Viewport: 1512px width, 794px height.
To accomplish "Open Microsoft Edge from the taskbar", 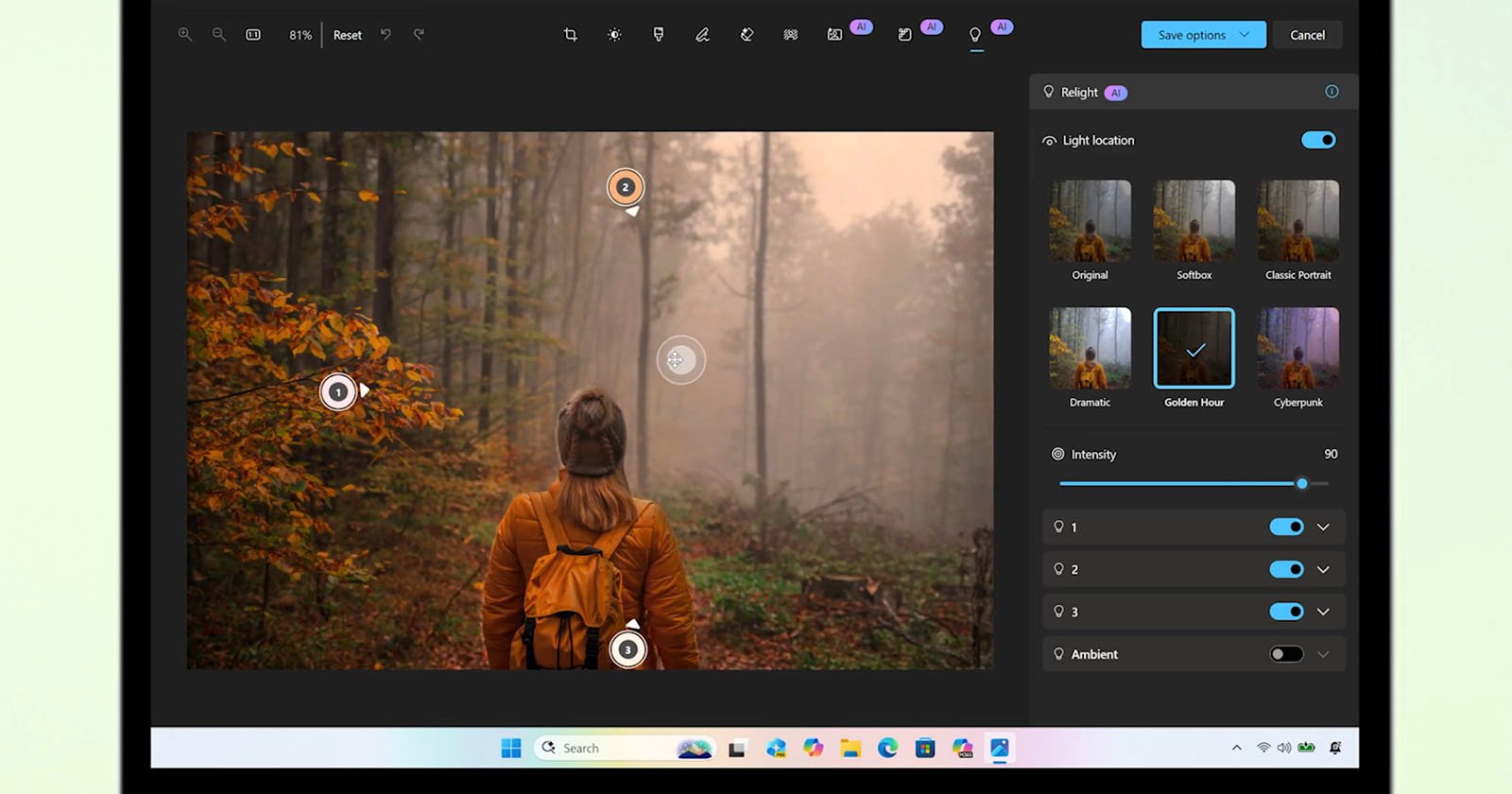I will point(887,749).
